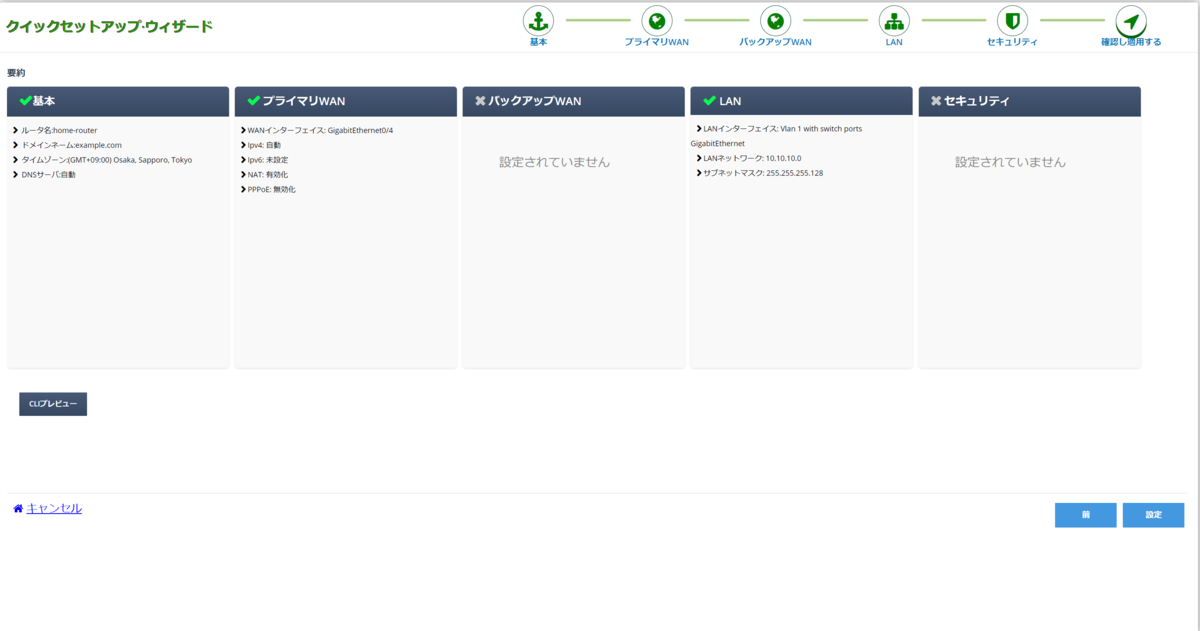Click the chevron beside LANインターフェイス entry

tap(699, 128)
